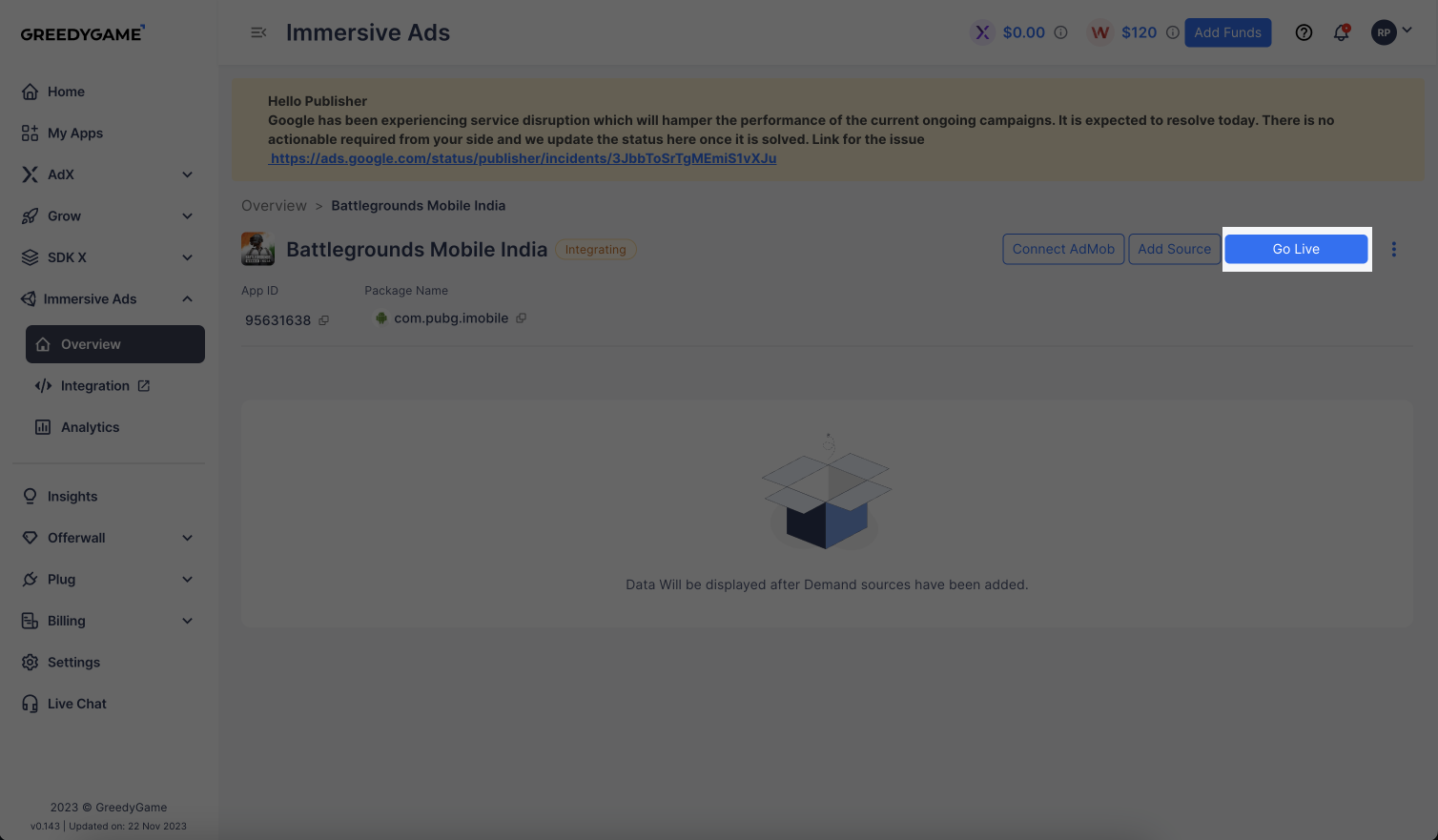
Task: Open the help question mark icon
Action: pos(1304,32)
